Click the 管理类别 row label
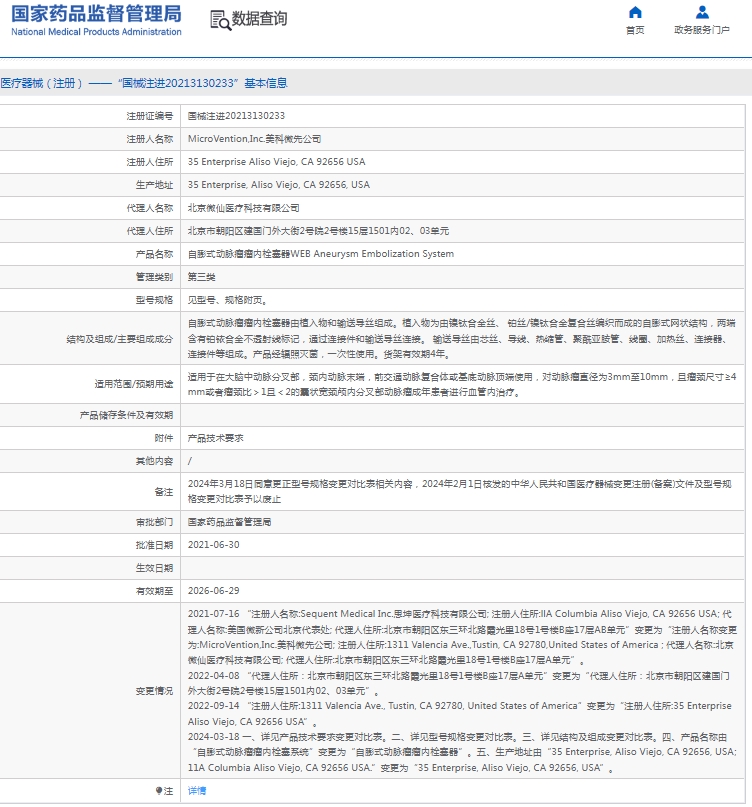The height and width of the screenshot is (807, 752). pos(154,277)
